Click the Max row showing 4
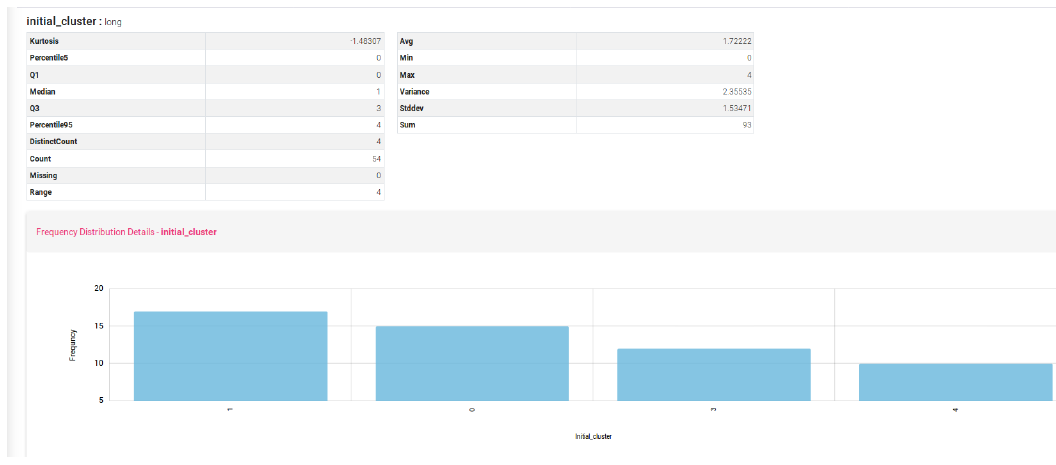 (x=574, y=75)
